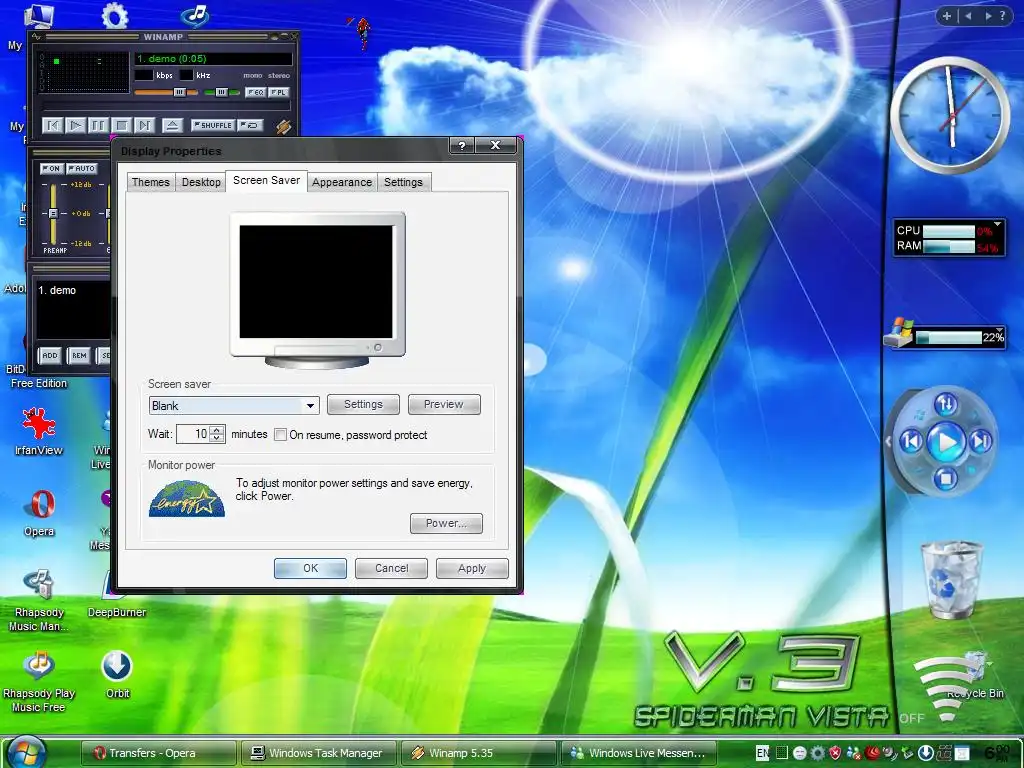Click Winamp seek position bar

tap(167, 106)
